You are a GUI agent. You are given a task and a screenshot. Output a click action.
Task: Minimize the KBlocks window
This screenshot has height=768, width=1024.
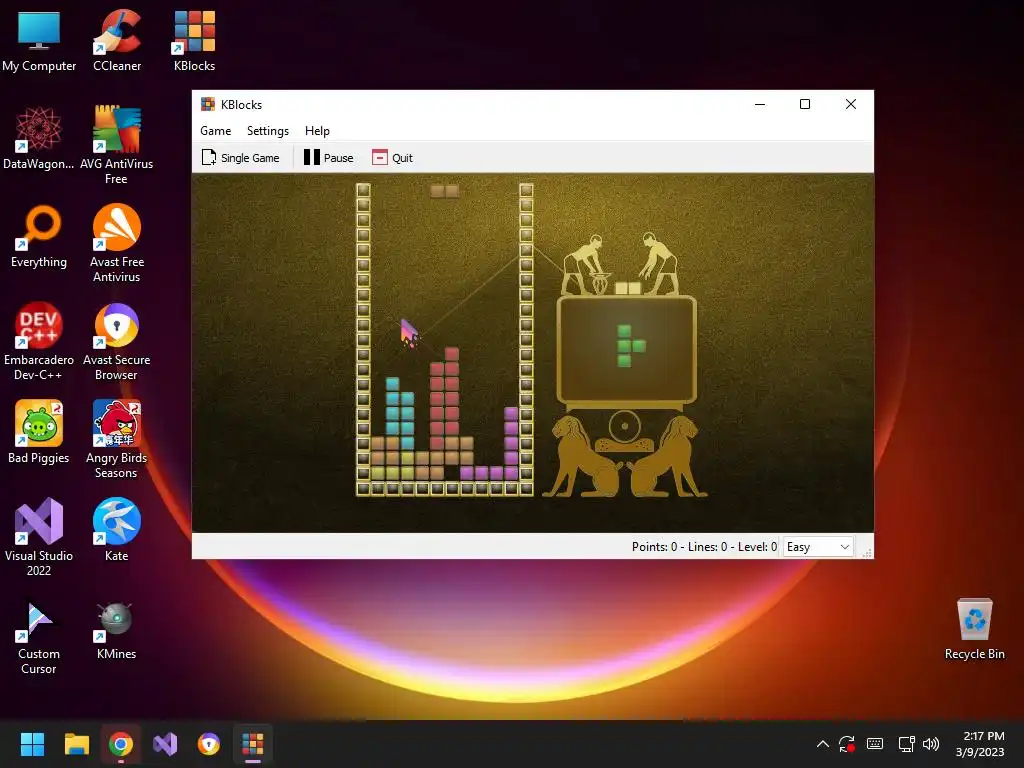760,104
